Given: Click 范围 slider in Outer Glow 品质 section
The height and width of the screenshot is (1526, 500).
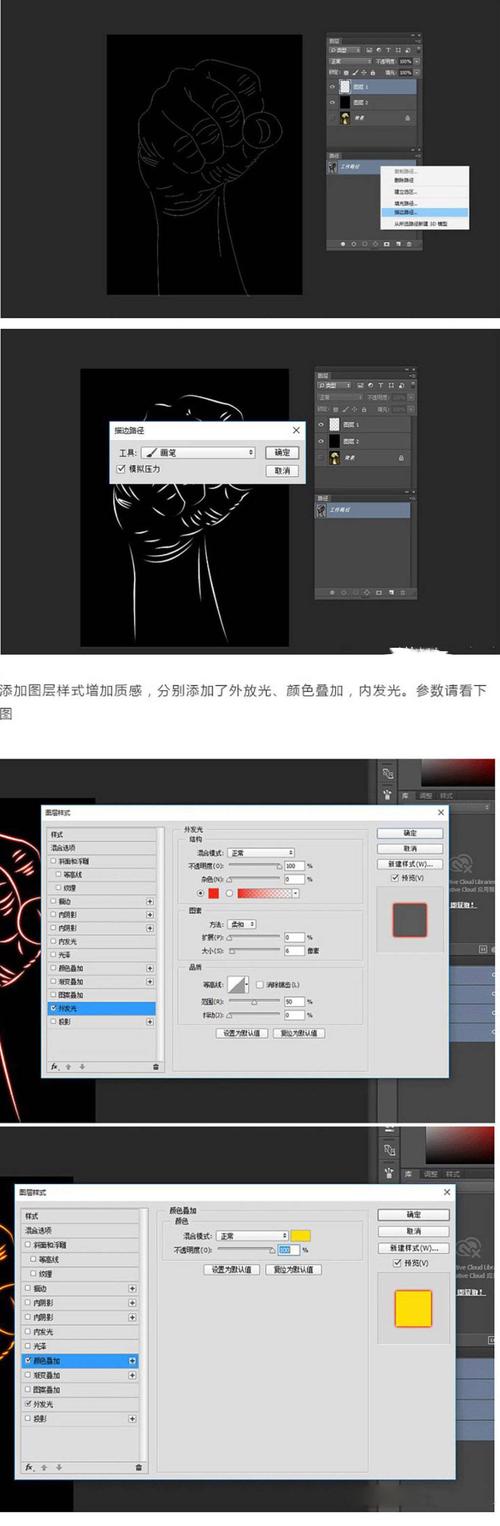Looking at the screenshot, I should coord(254,1001).
